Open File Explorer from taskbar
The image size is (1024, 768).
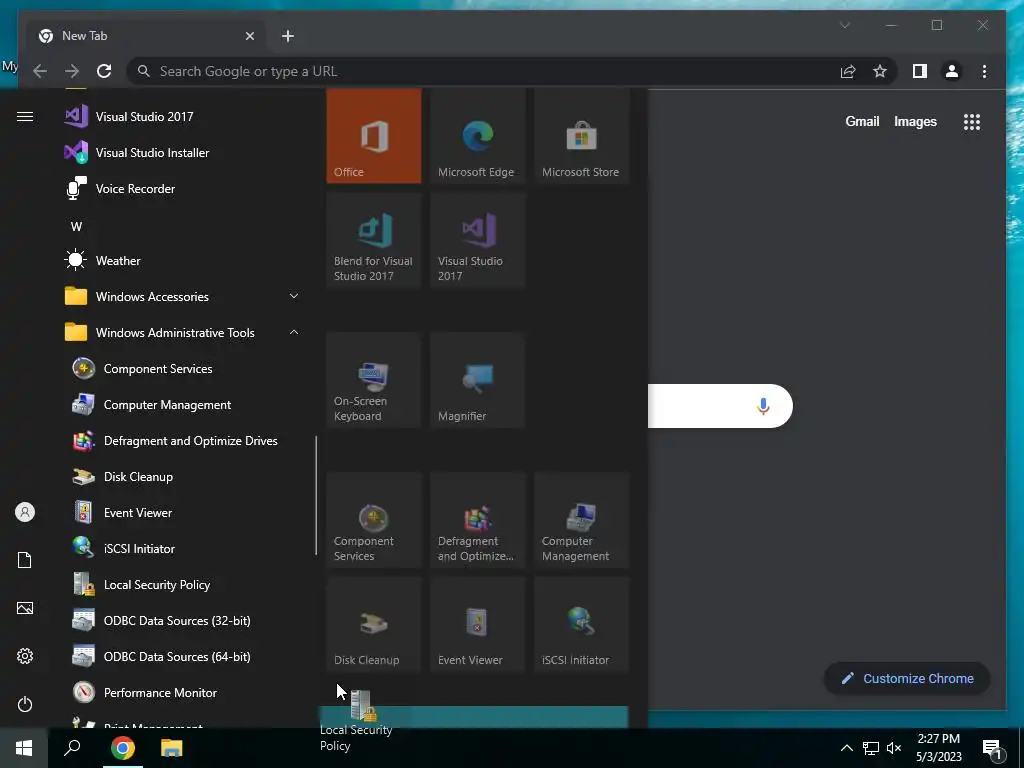tap(171, 748)
